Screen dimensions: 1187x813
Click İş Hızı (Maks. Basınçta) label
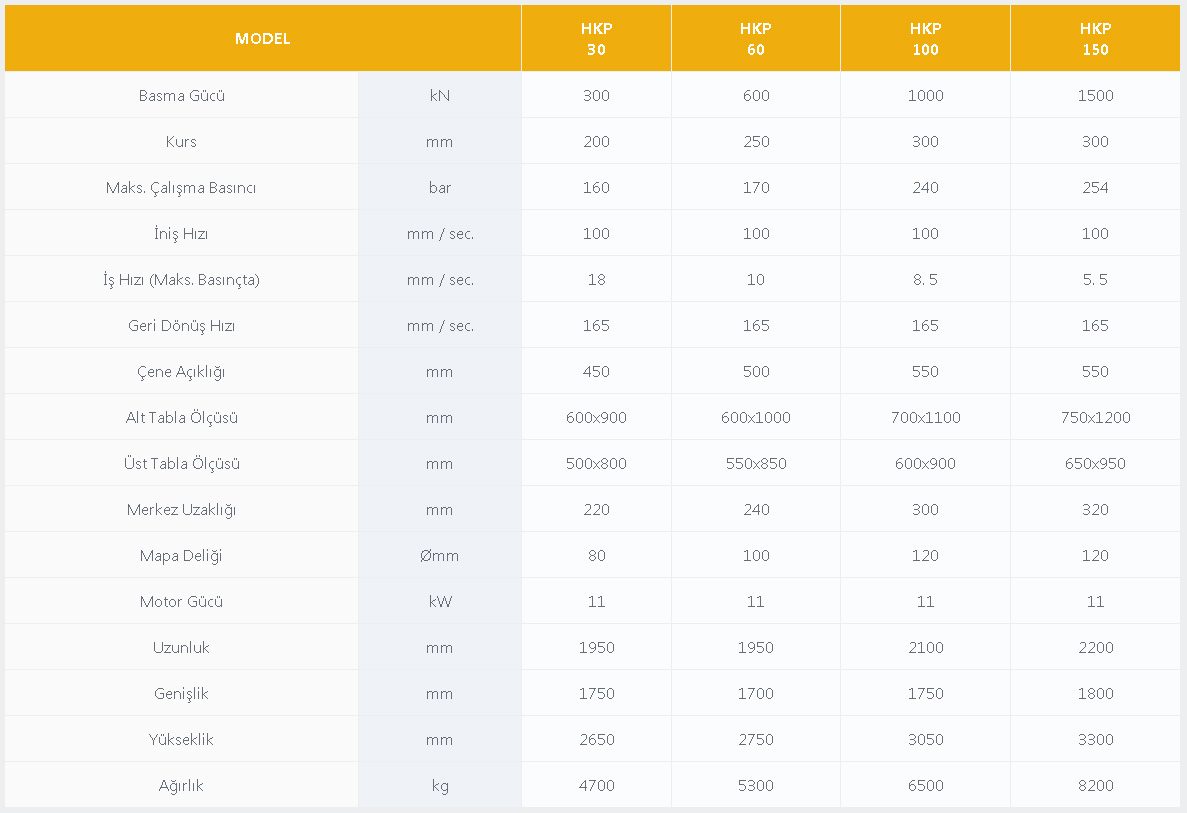tap(182, 280)
